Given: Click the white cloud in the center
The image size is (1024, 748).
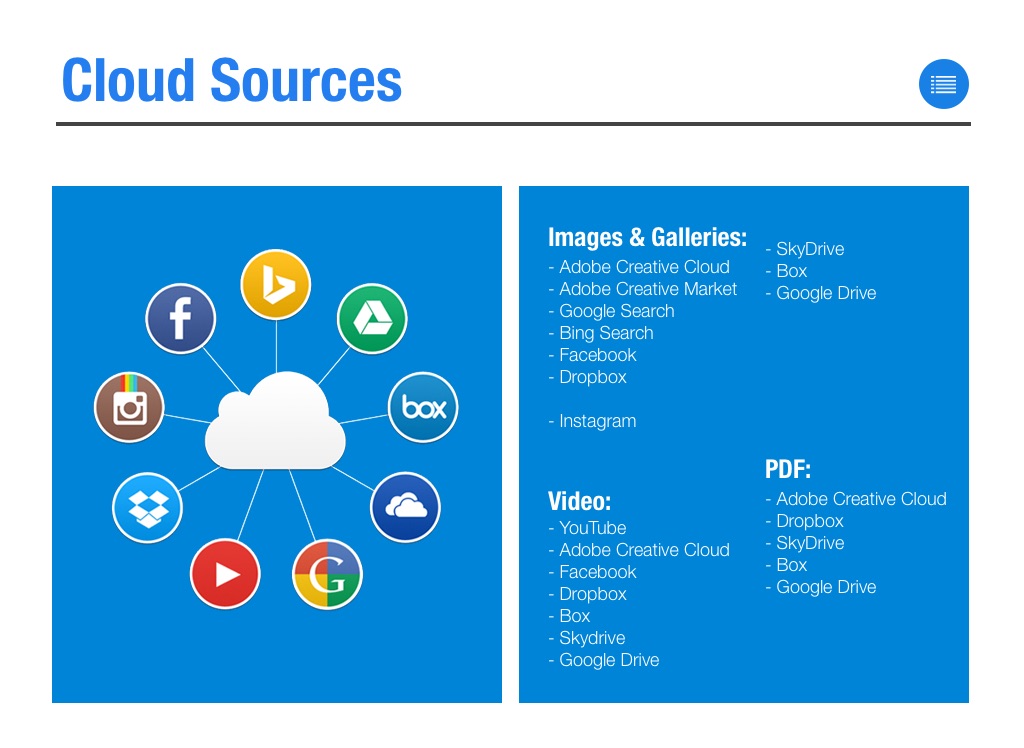Looking at the screenshot, I should 275,422.
